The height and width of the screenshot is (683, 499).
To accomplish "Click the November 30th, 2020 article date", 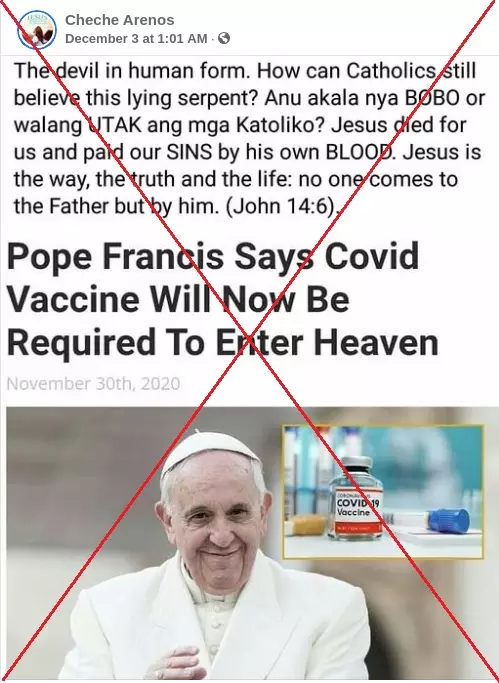I will (x=93, y=384).
